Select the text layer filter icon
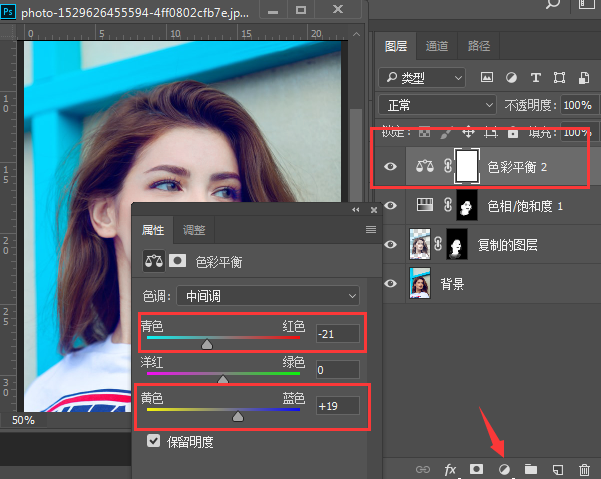The width and height of the screenshot is (601, 479). (535, 77)
